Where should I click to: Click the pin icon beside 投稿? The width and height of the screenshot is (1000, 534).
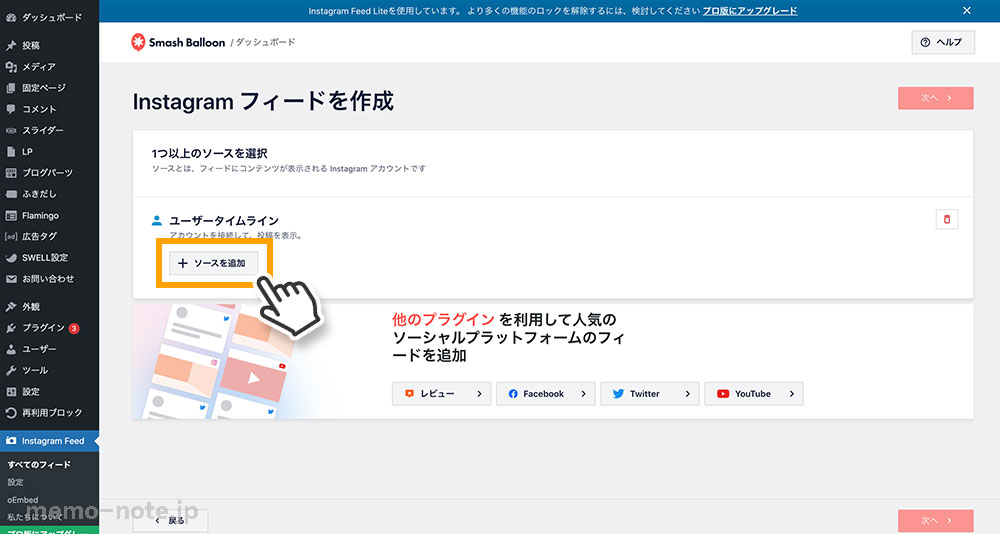point(11,45)
